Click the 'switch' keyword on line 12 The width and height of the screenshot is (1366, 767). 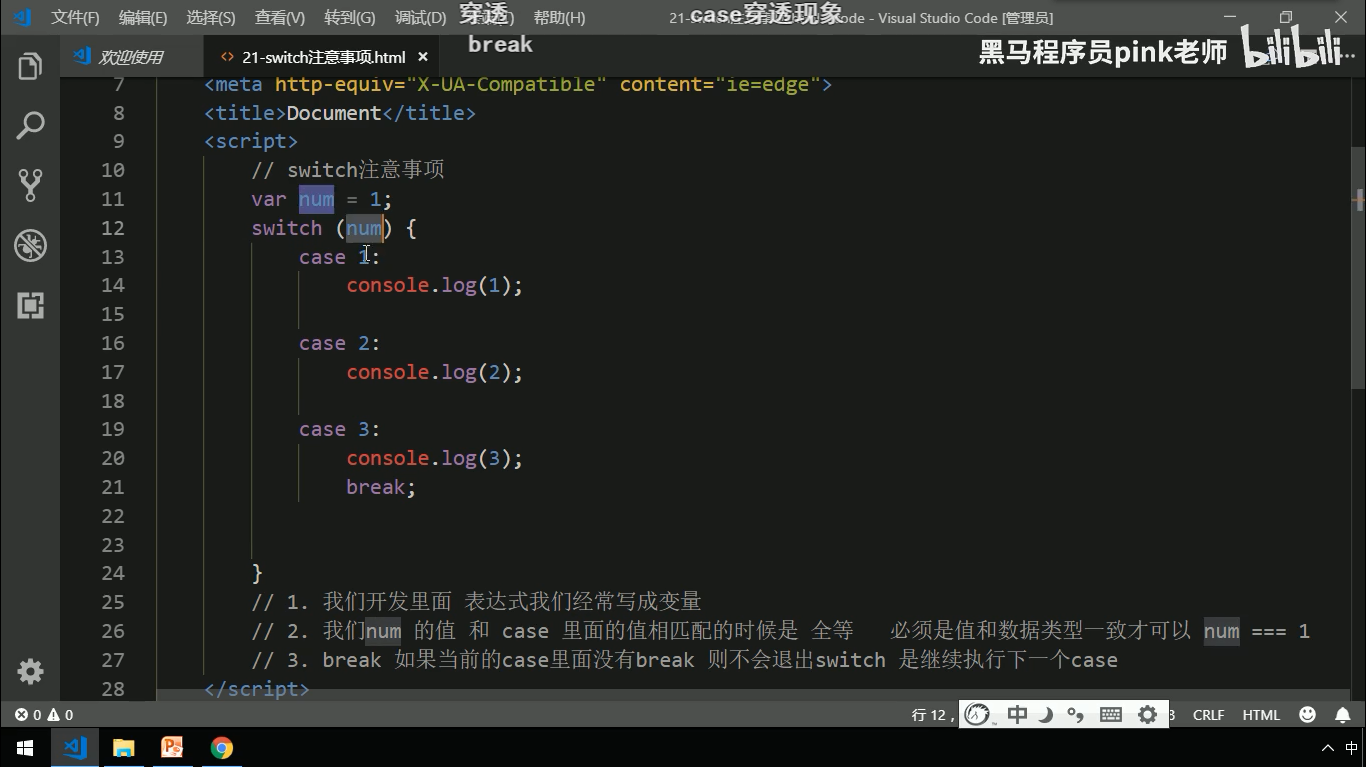pyautogui.click(x=286, y=228)
